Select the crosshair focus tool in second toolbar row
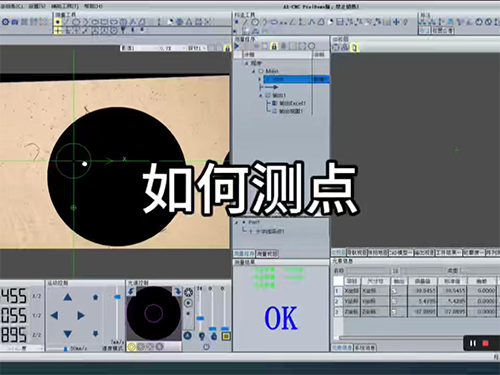The image size is (500, 375). click(58, 31)
